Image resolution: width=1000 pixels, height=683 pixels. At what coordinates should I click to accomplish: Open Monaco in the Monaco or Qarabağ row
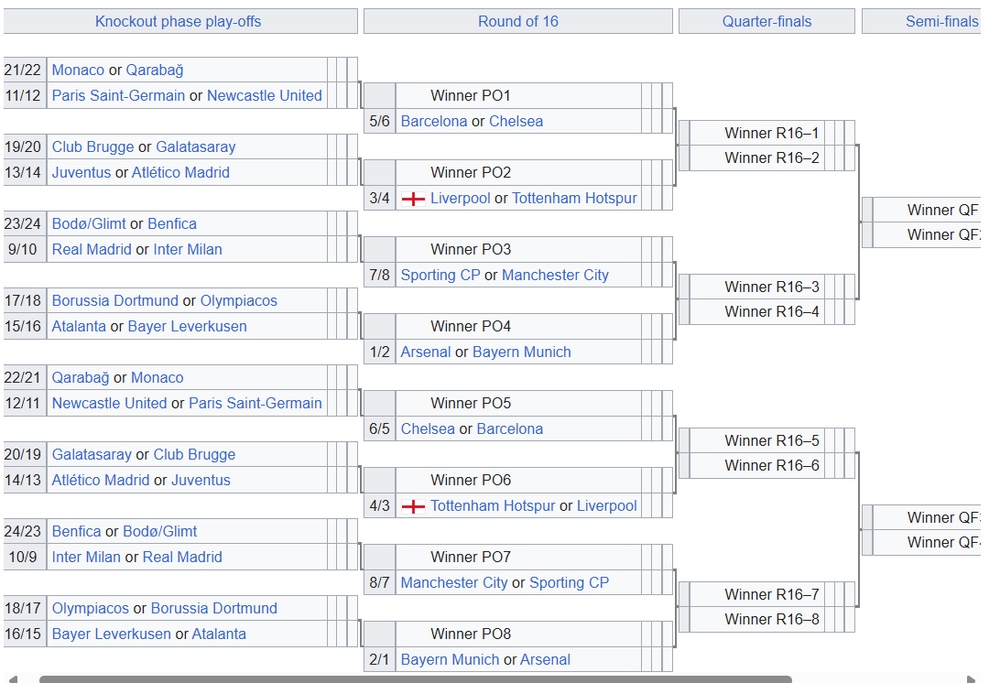coord(78,70)
